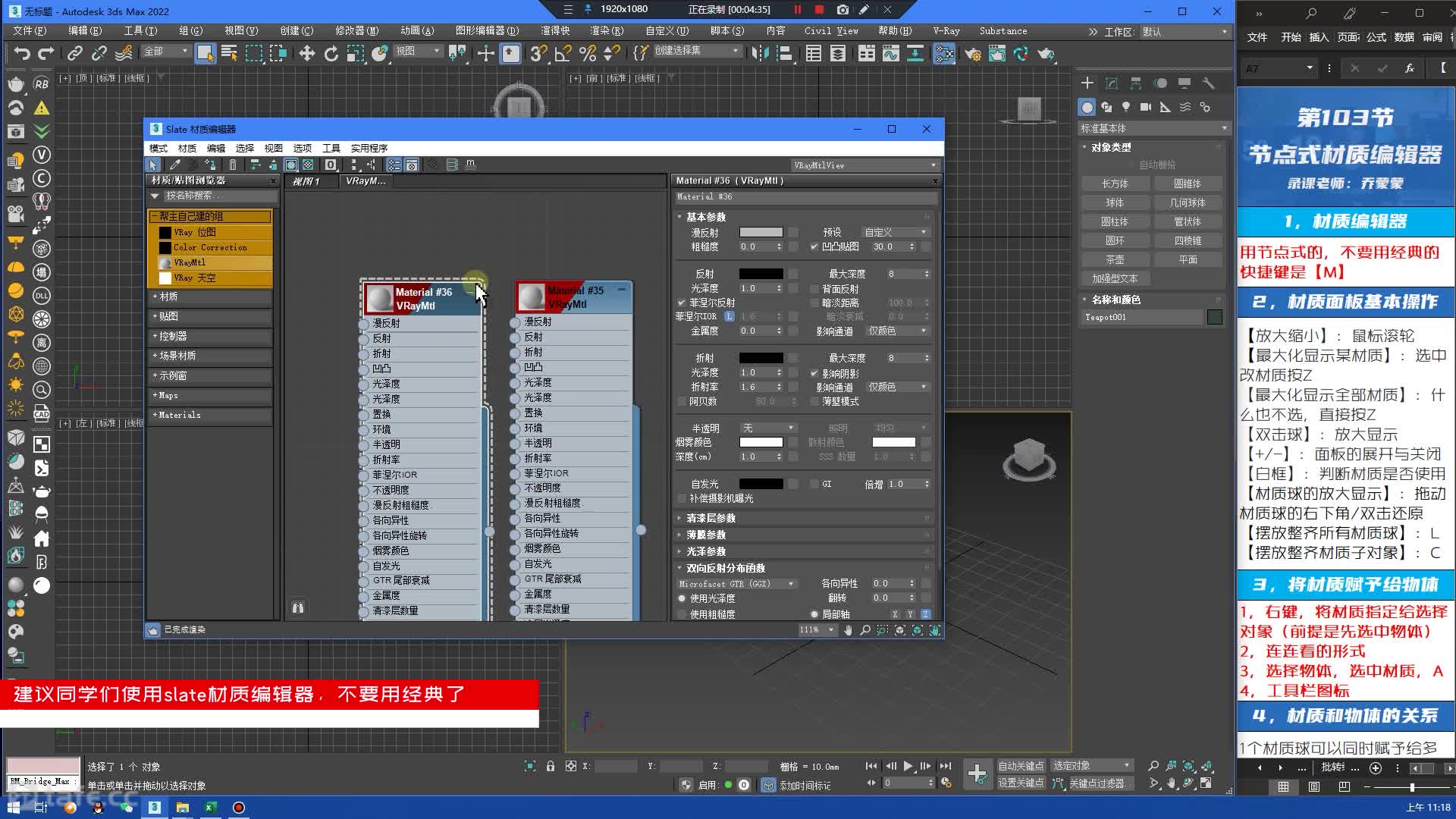This screenshot has height=819, width=1456.
Task: Switch to the 视图1 tab in Slate
Action: click(306, 181)
